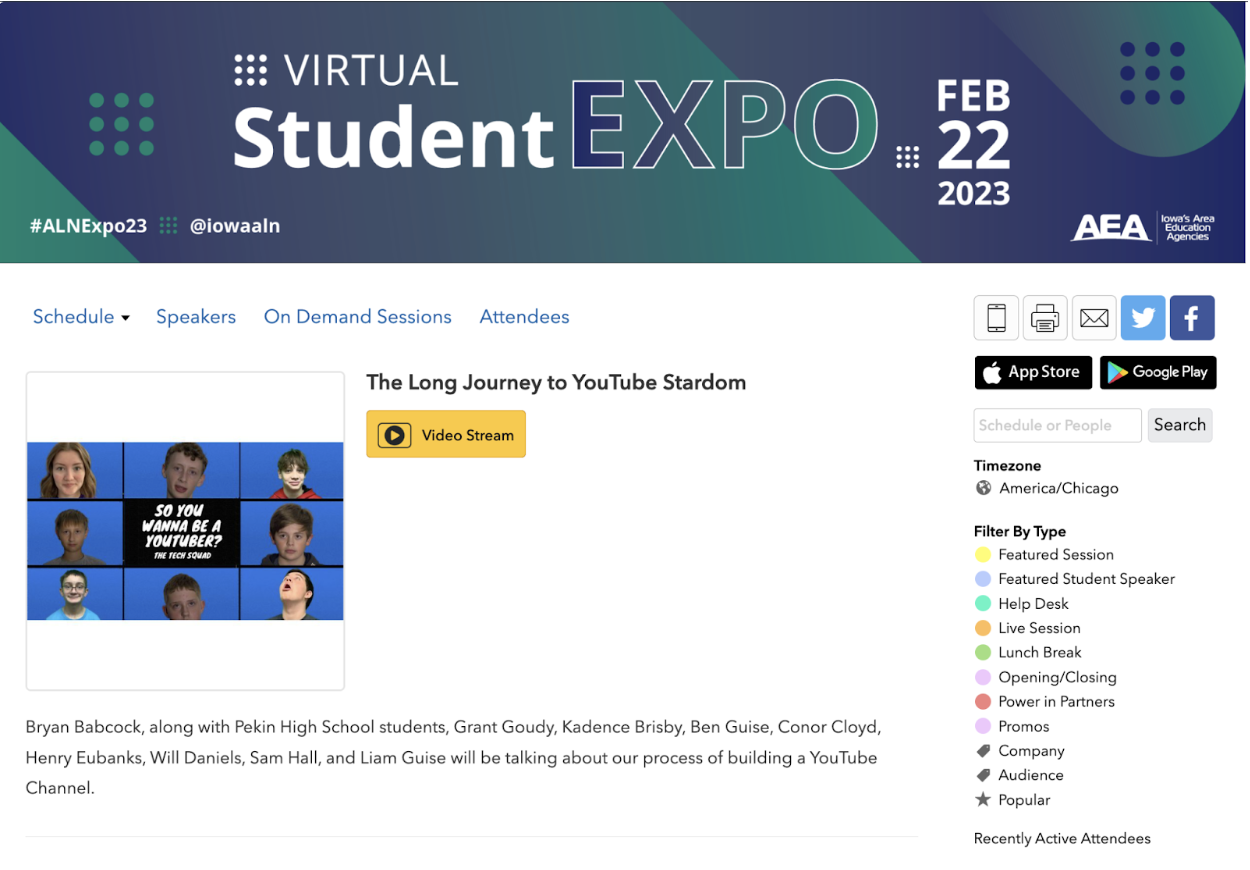Filter by Power in Partners
Screen dimensions: 1250x870
point(1056,702)
